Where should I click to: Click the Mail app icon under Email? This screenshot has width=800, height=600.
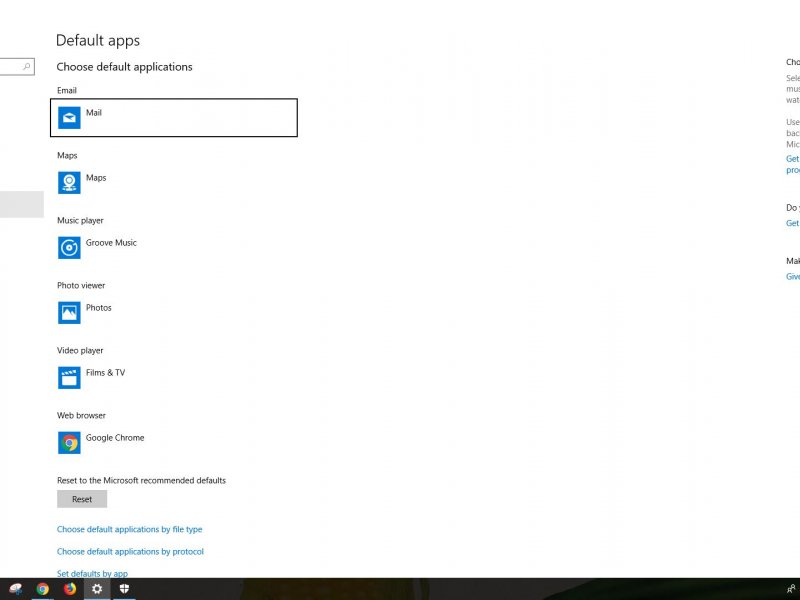coord(69,118)
